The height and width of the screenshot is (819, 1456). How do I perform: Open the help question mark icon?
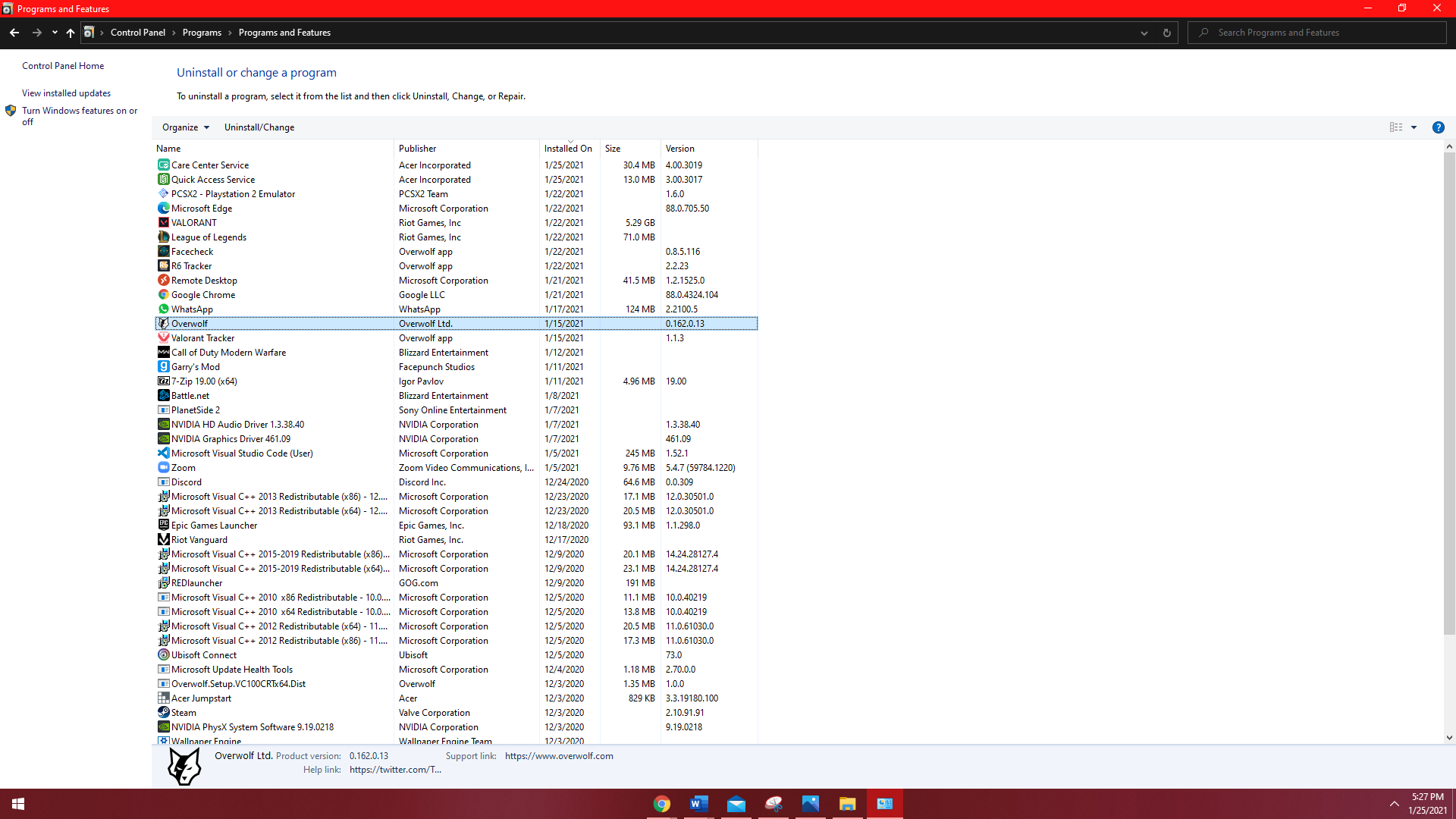click(x=1438, y=127)
